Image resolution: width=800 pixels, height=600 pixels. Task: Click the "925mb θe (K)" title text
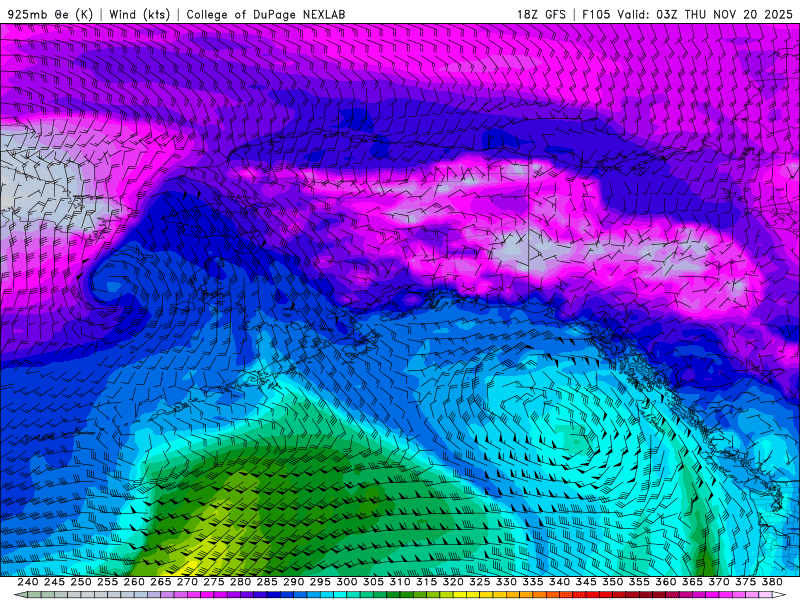click(50, 14)
